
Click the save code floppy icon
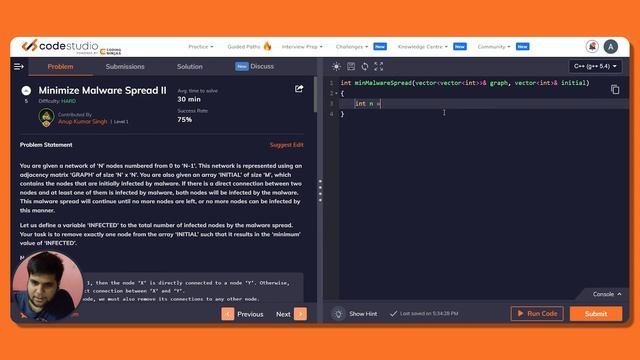click(x=351, y=67)
